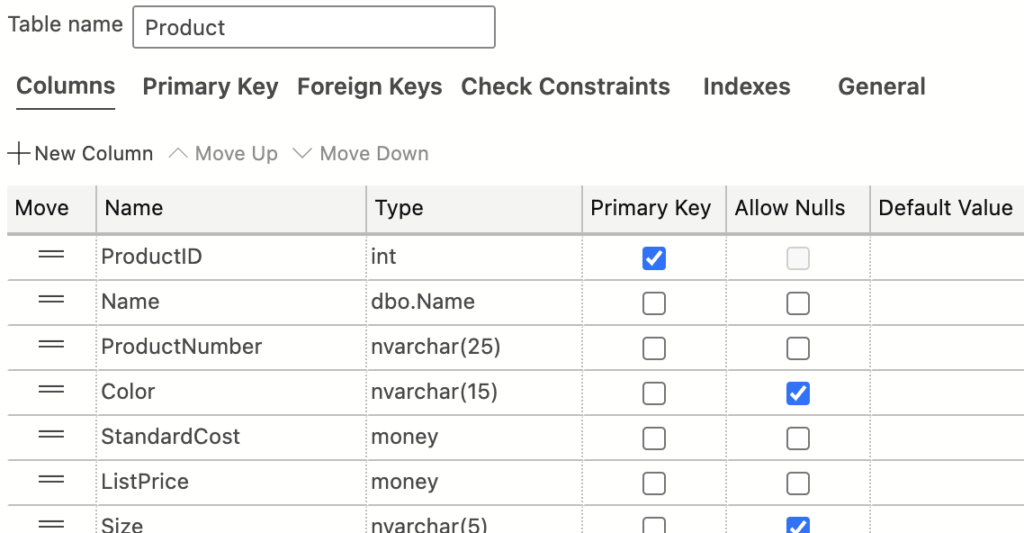Image resolution: width=1024 pixels, height=533 pixels.
Task: Disable Allow Nulls for Color column
Action: coord(798,393)
